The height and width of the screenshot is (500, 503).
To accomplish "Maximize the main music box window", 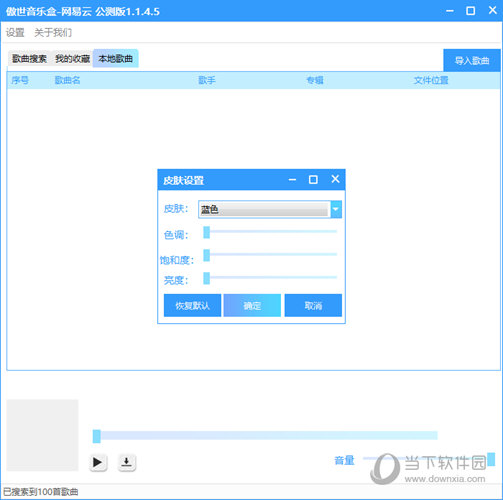I will pos(470,11).
